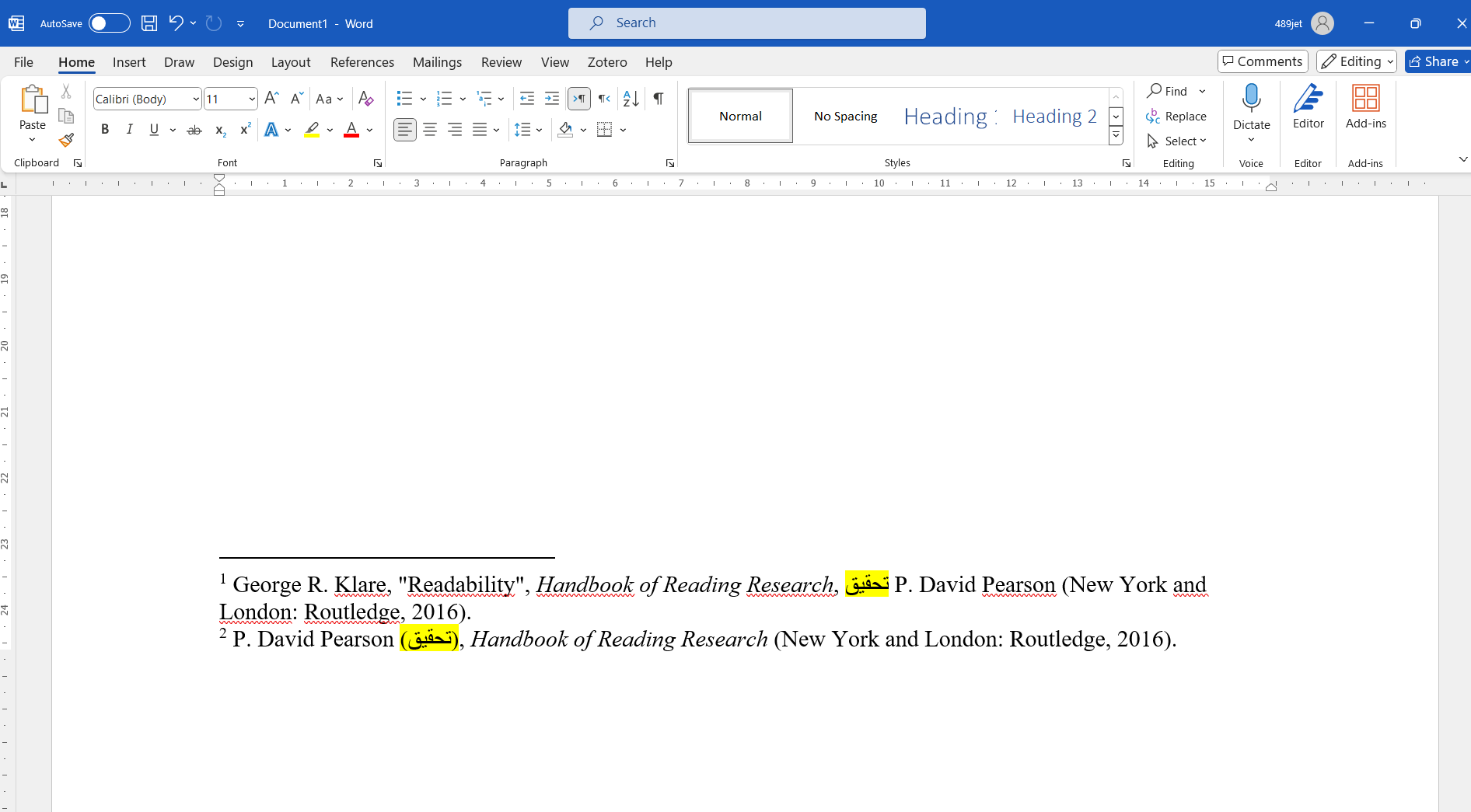
Task: Increase font size with grow icon
Action: [271, 98]
